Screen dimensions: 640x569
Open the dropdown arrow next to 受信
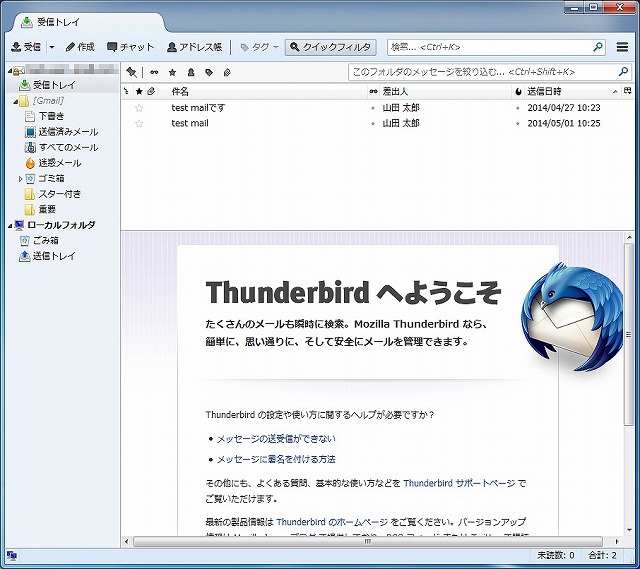click(x=52, y=47)
